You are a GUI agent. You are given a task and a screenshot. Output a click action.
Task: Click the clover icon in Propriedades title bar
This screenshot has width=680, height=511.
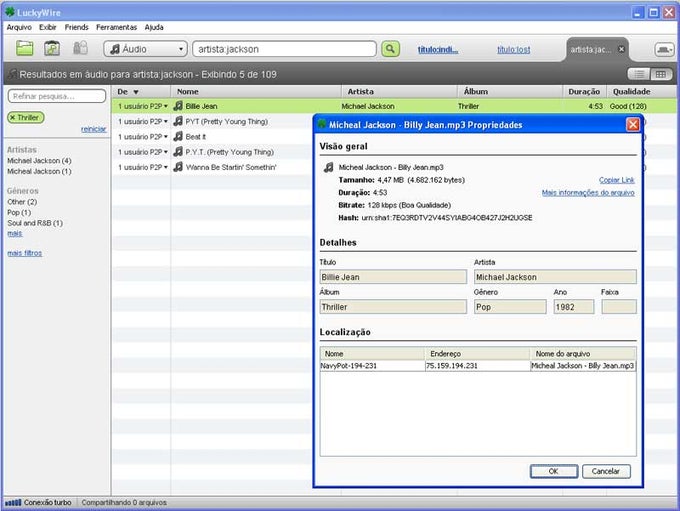[x=322, y=124]
